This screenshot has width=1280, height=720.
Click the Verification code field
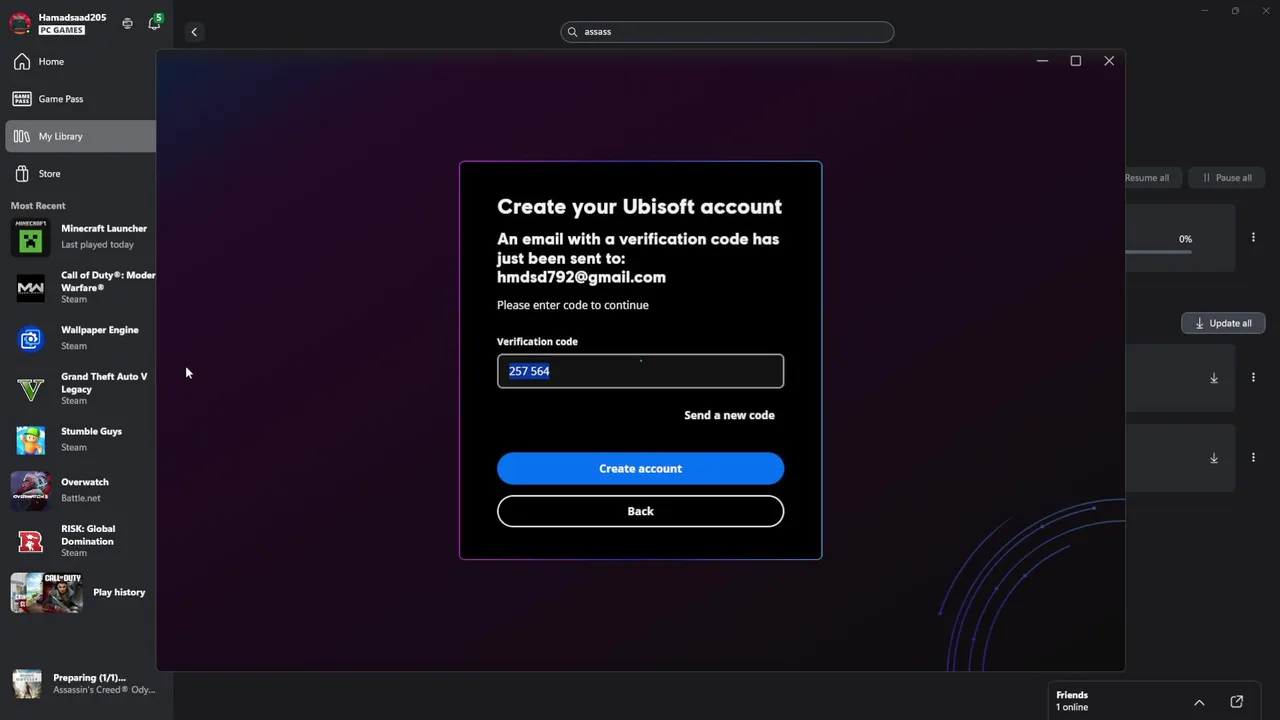pos(640,371)
